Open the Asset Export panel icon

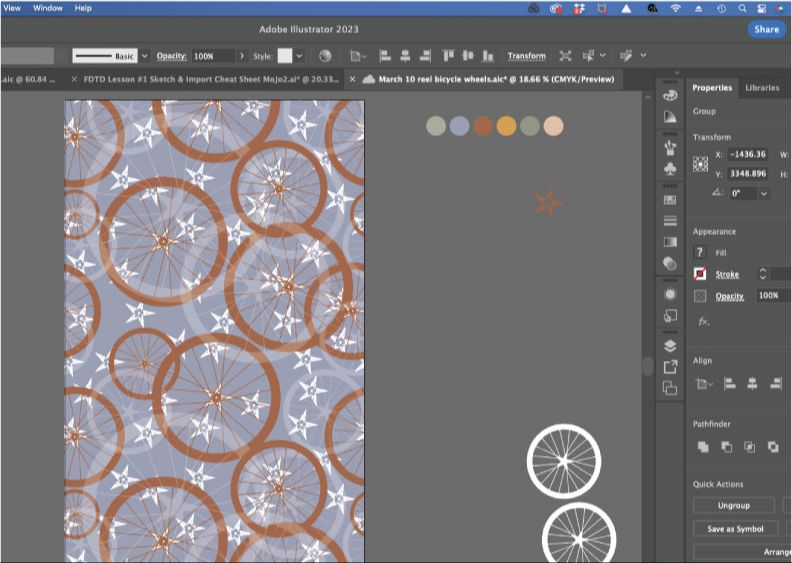(670, 367)
